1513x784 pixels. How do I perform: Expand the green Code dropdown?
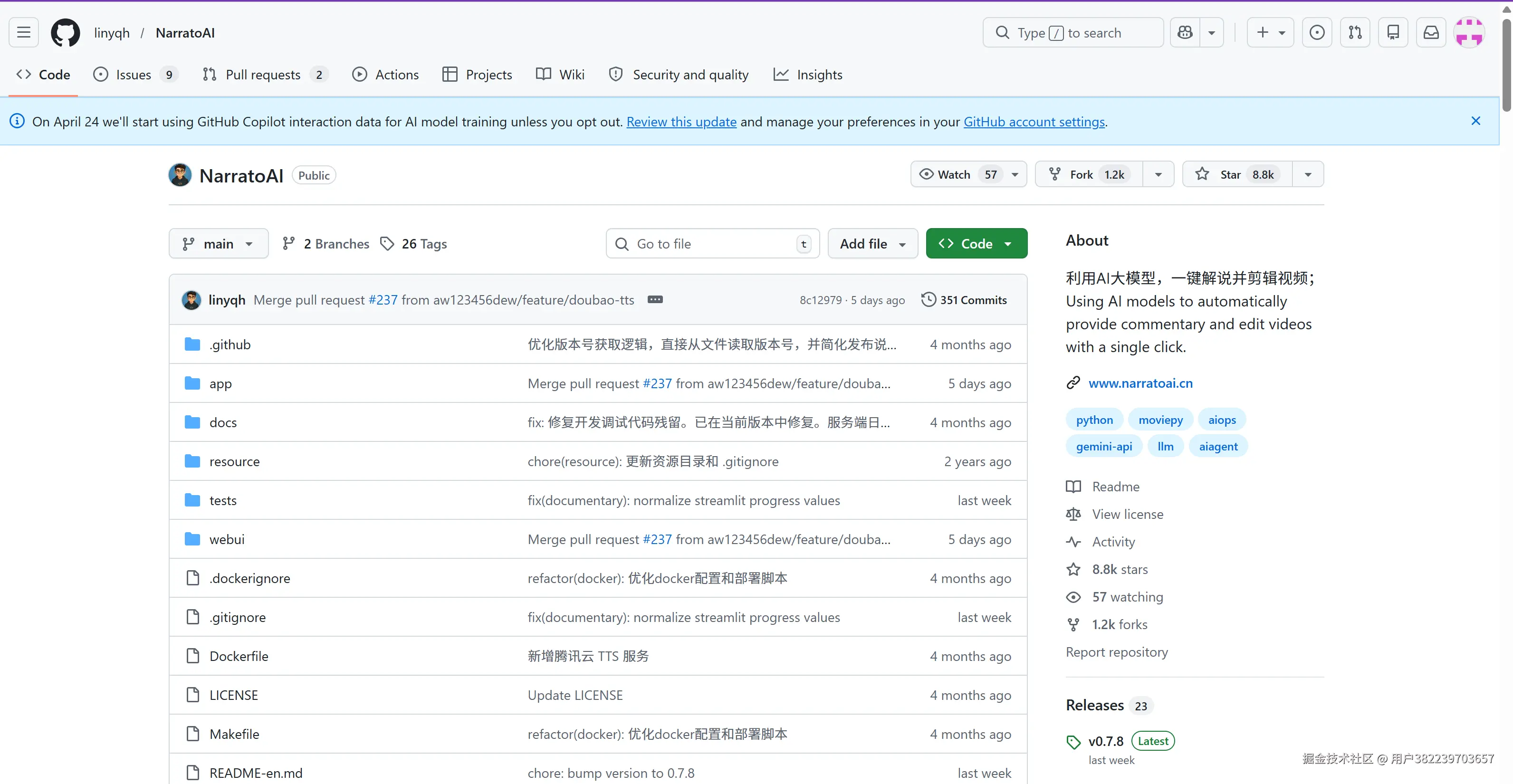click(x=976, y=244)
